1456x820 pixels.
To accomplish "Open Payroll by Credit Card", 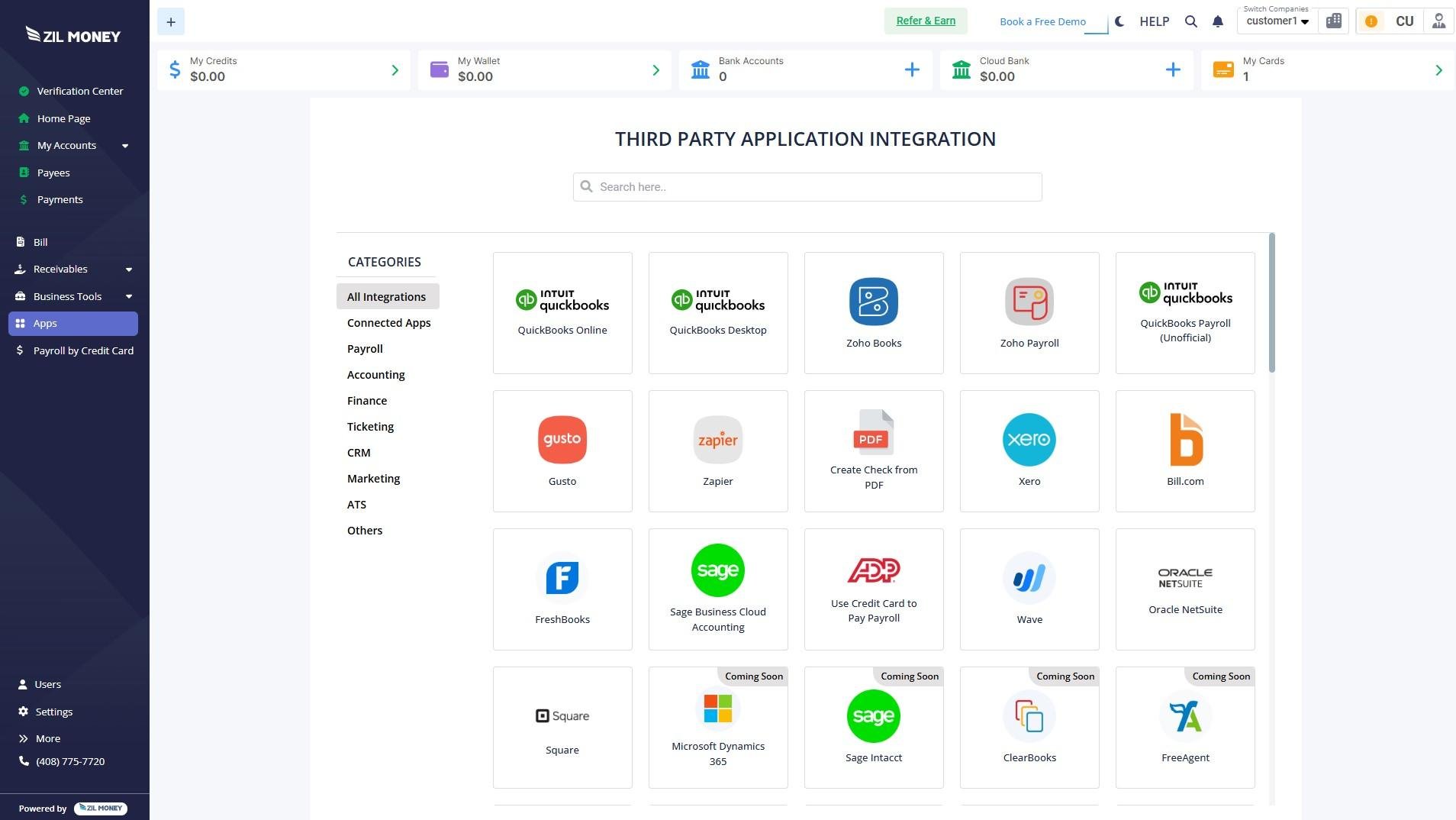I will [x=75, y=351].
